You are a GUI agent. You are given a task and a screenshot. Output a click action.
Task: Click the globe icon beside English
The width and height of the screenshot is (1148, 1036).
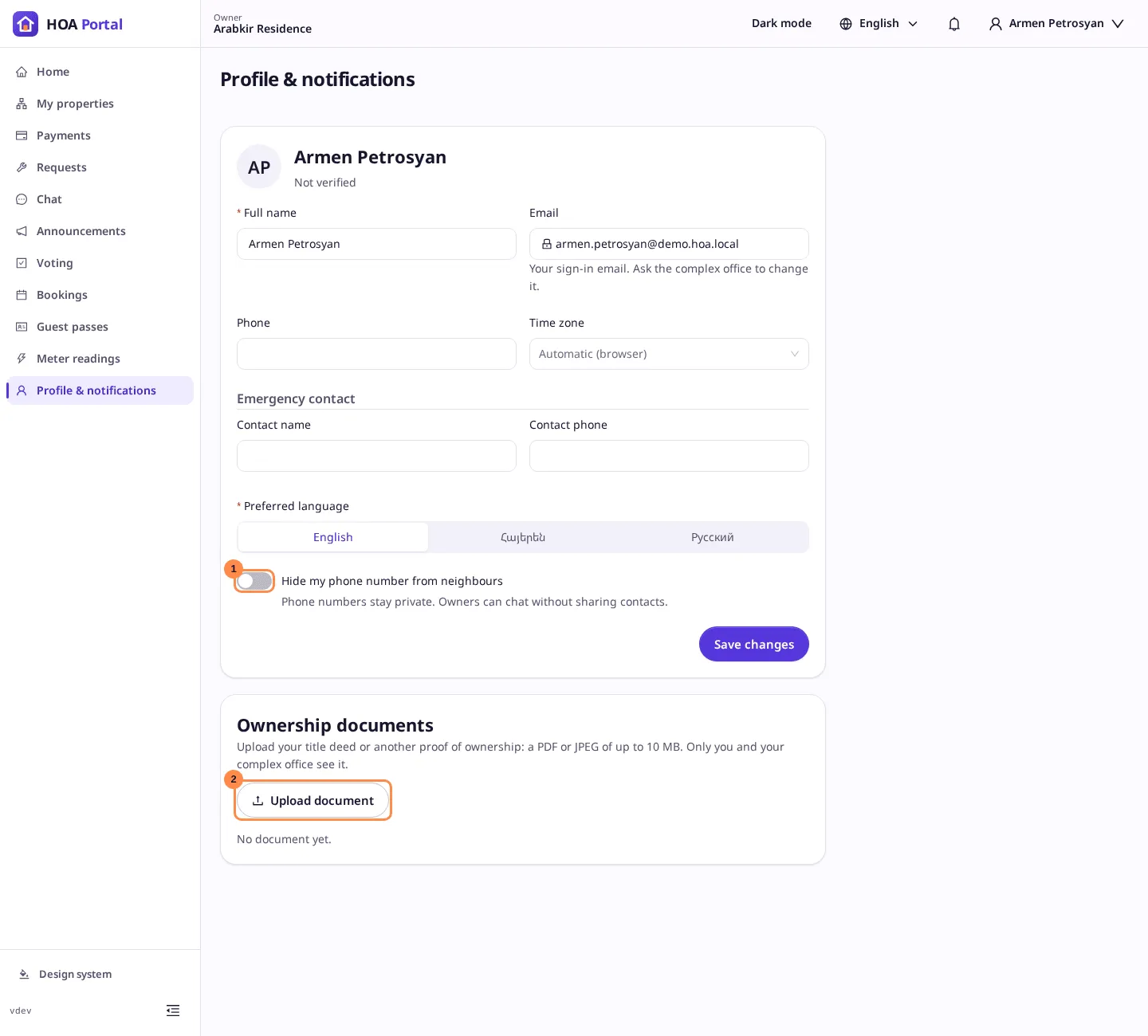(x=846, y=24)
